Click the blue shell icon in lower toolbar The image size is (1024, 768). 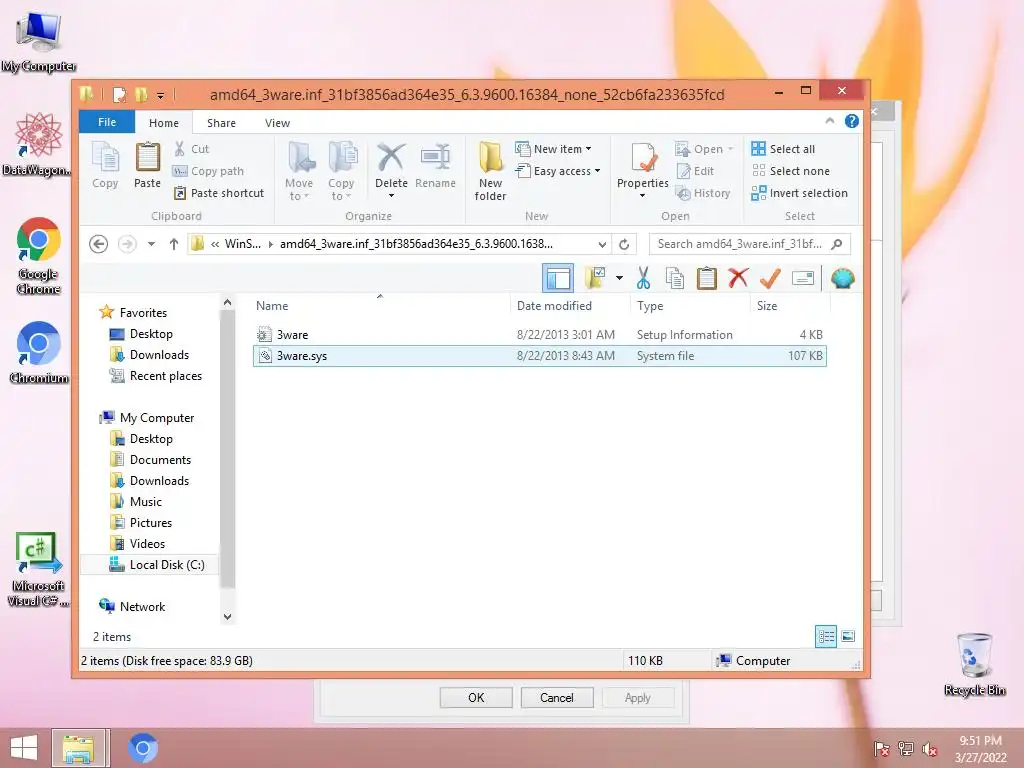pyautogui.click(x=843, y=278)
